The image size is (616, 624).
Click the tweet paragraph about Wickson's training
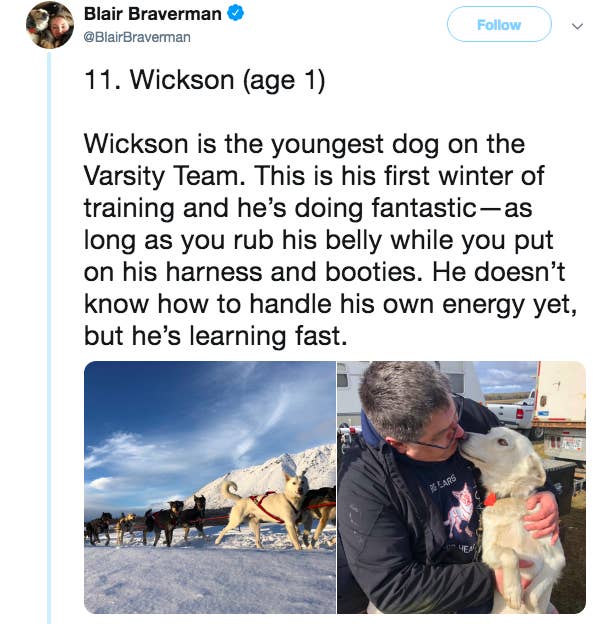pos(330,240)
